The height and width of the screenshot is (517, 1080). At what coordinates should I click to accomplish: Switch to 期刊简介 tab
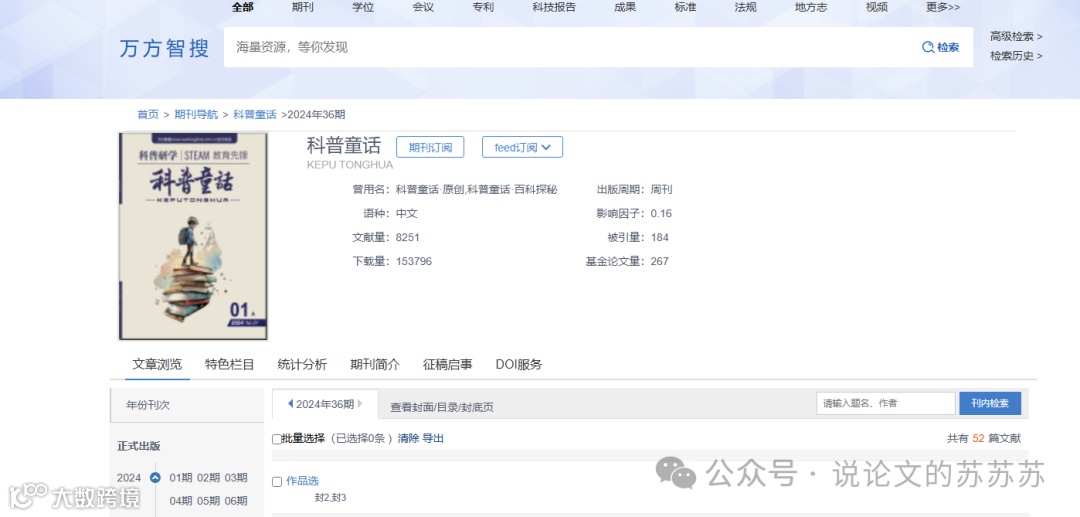click(x=375, y=364)
